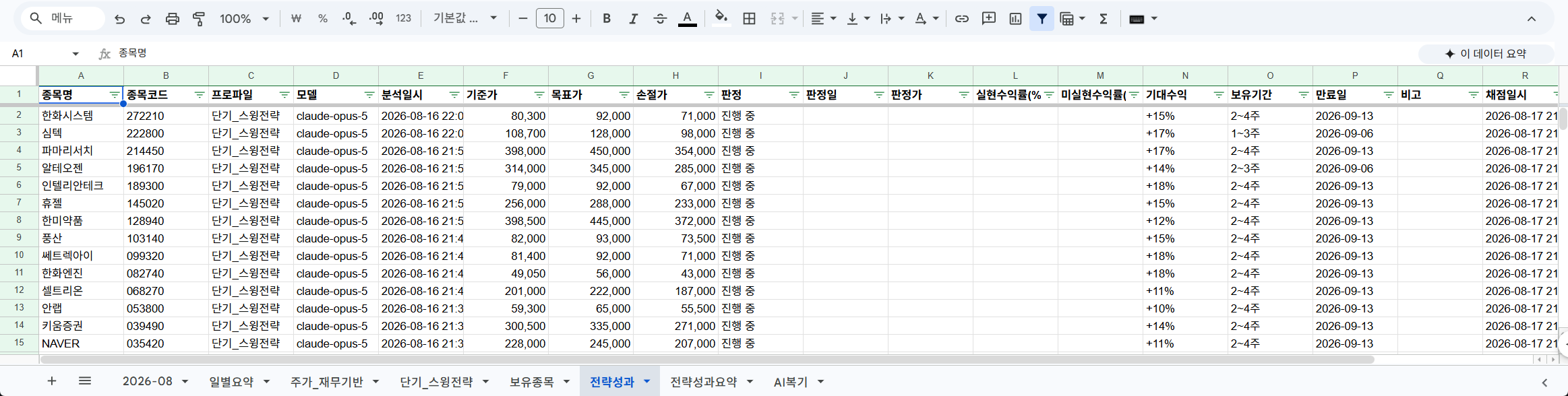This screenshot has width=1568, height=396.
Task: Click 이 데이터 요약 button
Action: (x=1486, y=54)
